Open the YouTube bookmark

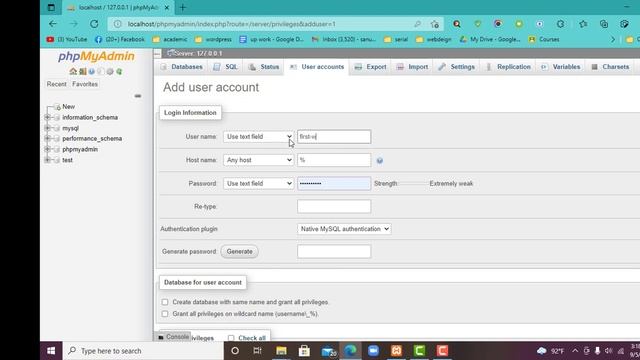pos(67,40)
